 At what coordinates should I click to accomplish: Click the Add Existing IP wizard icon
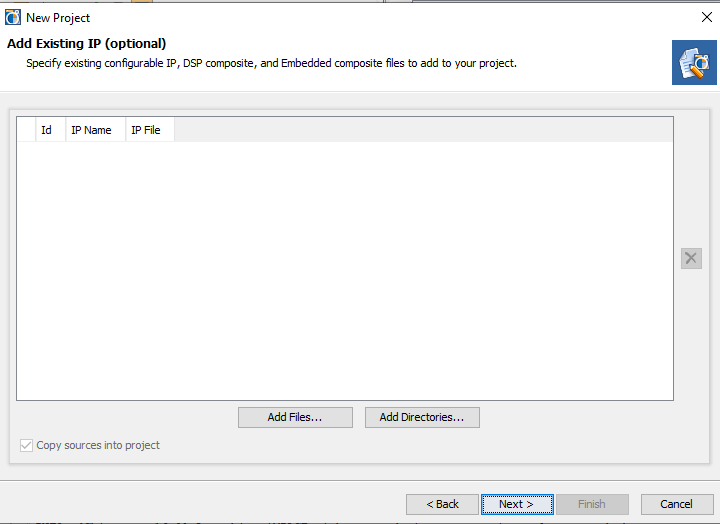pyautogui.click(x=694, y=62)
